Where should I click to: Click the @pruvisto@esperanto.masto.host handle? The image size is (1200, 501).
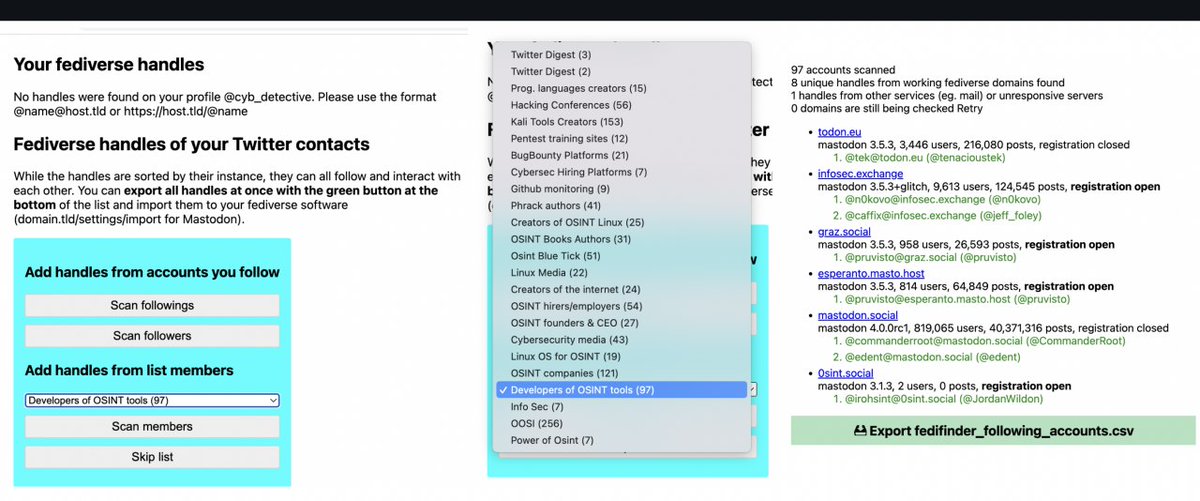(x=959, y=300)
